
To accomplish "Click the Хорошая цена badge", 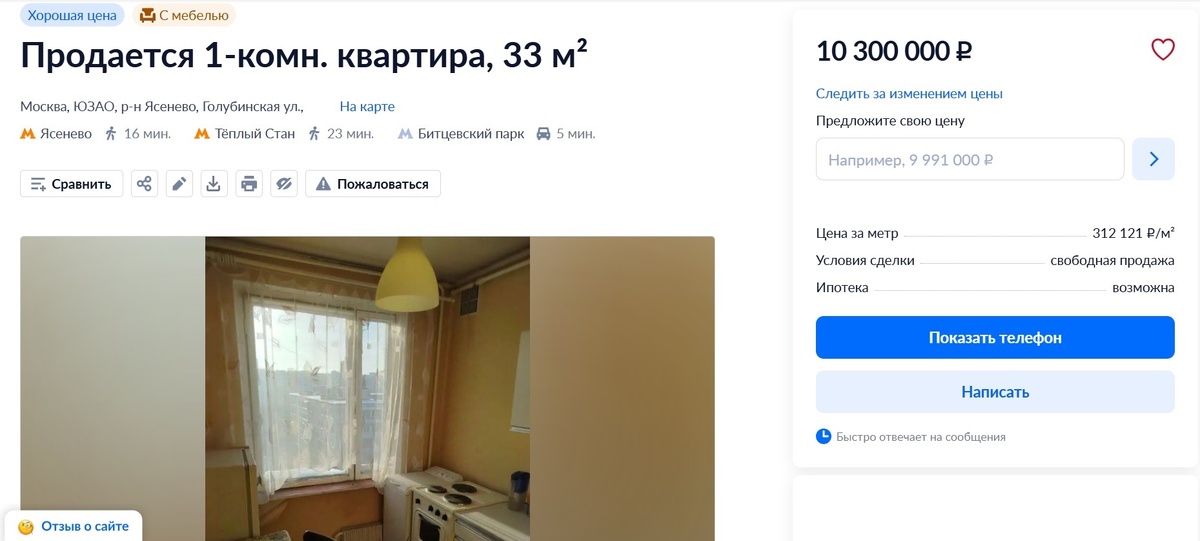I will (72, 15).
